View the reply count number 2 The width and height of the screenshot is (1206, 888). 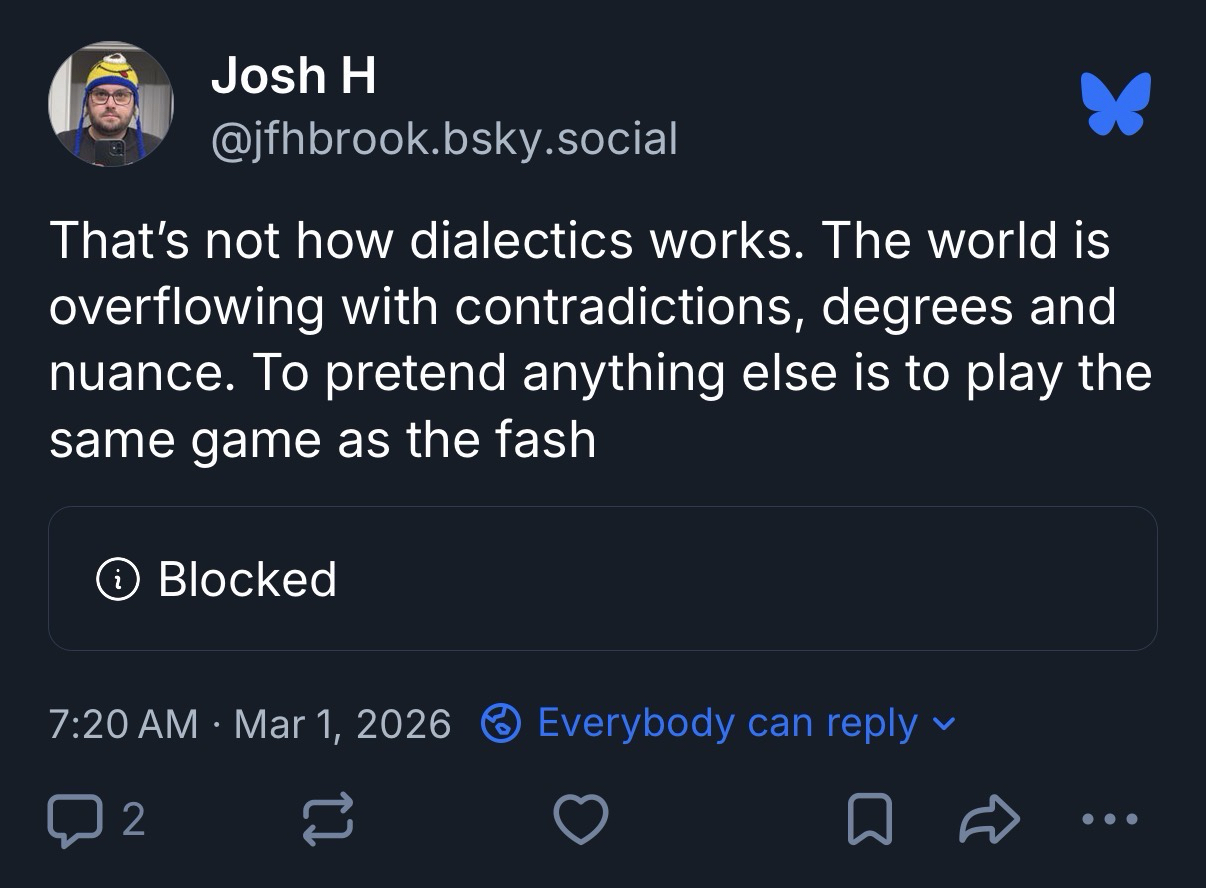[134, 820]
